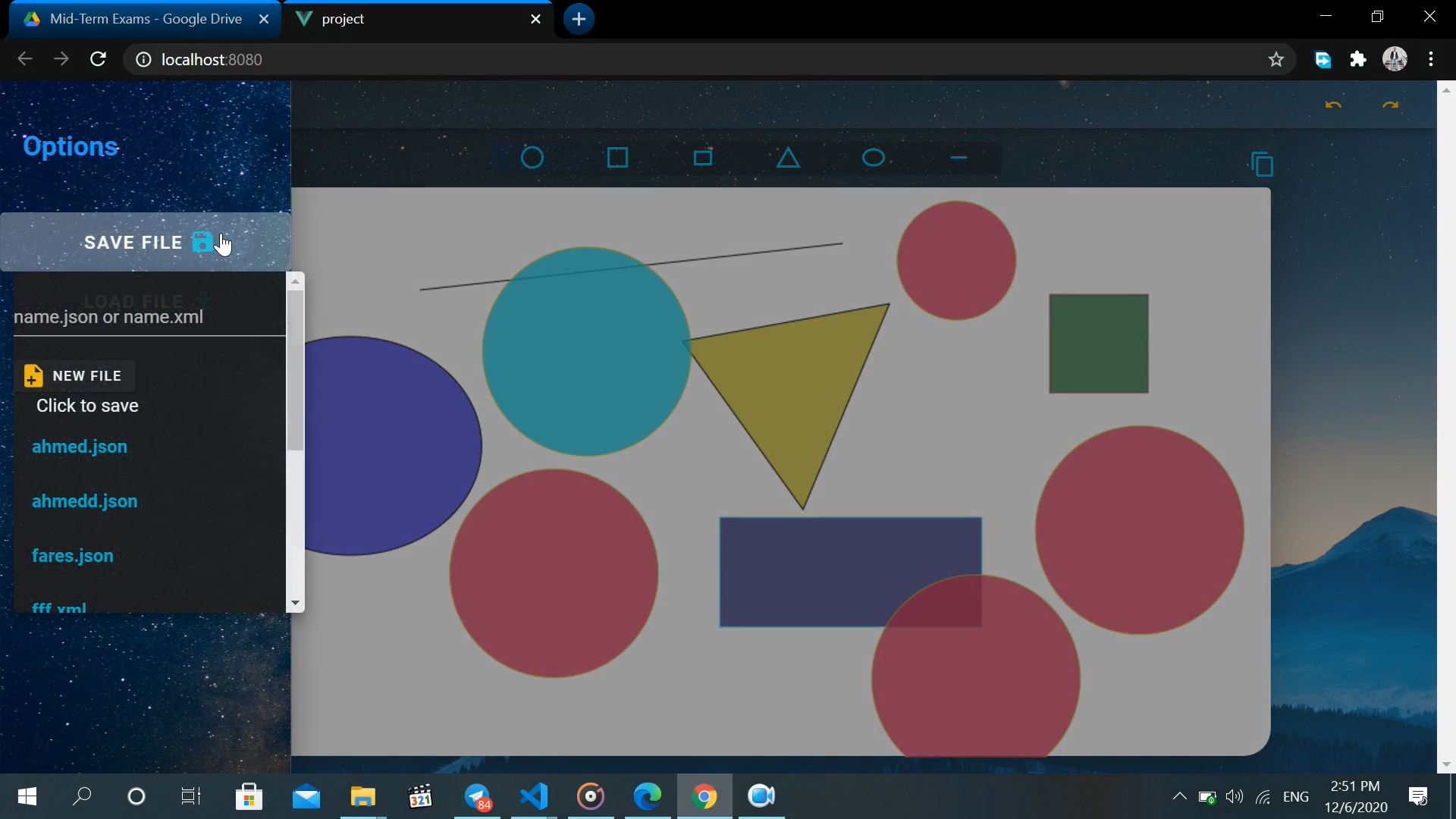Select the line drawing tool

pos(959,158)
